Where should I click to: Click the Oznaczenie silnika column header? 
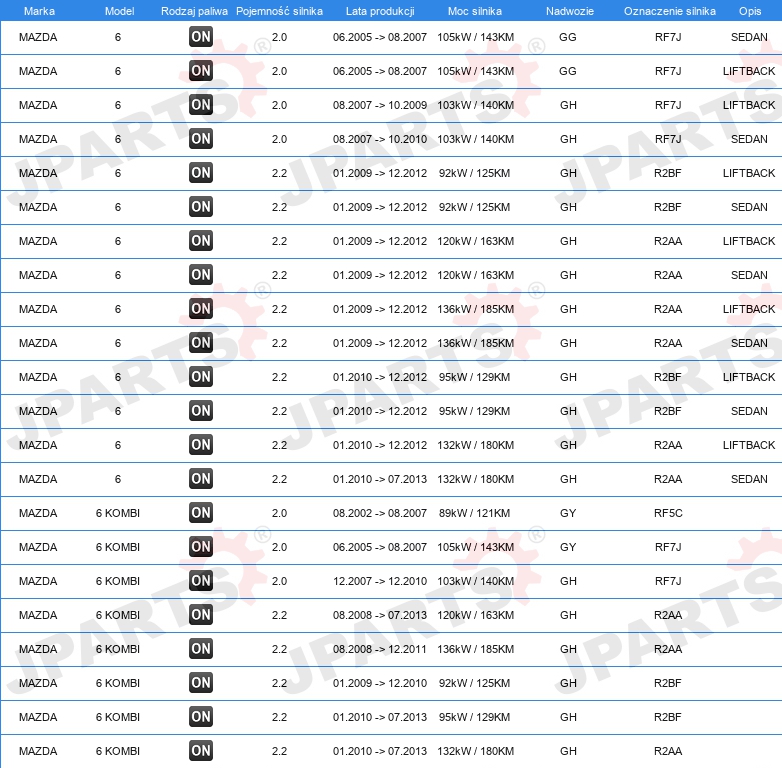click(x=670, y=11)
